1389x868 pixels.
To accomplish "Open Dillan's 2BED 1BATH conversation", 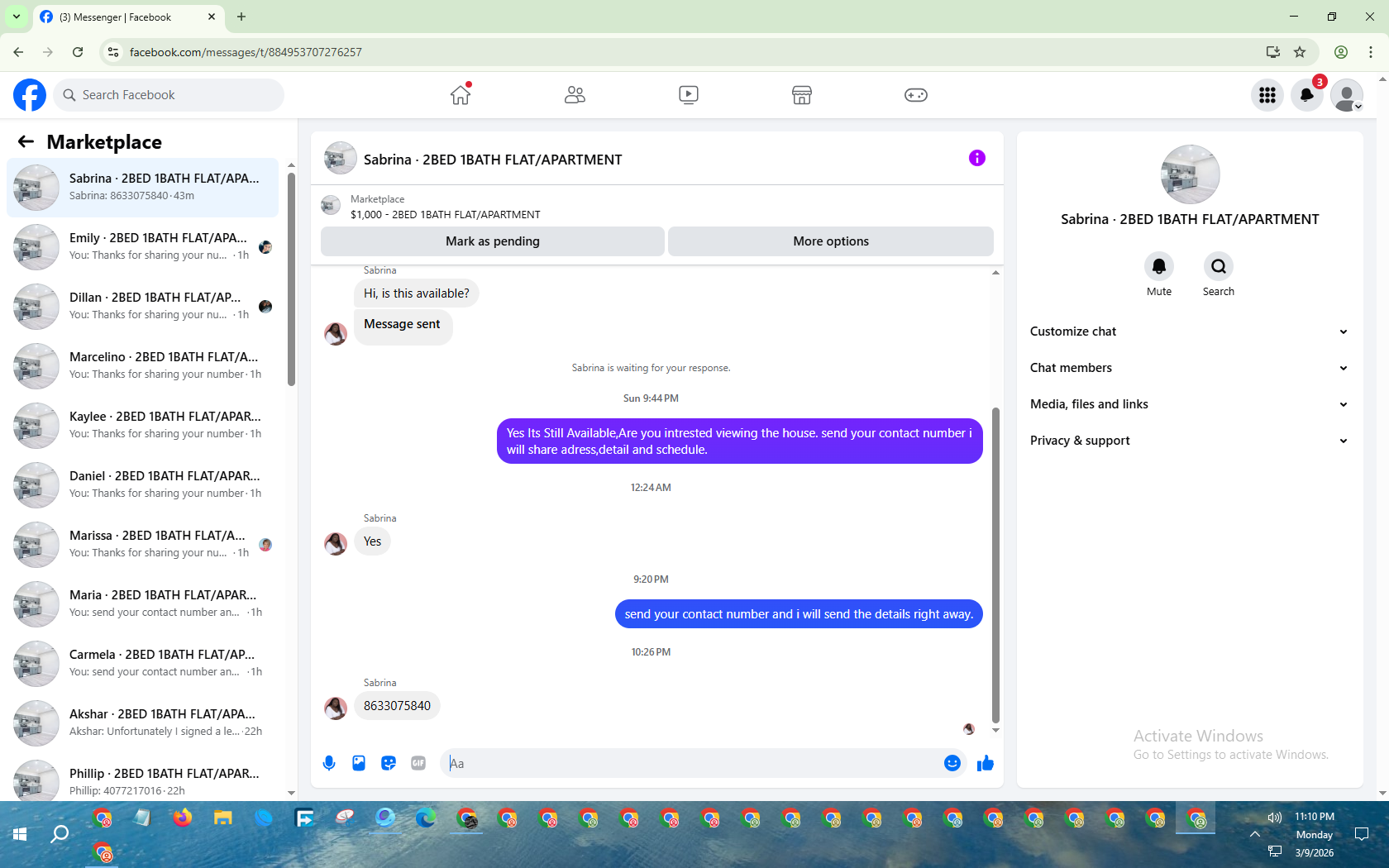I will tap(142, 306).
